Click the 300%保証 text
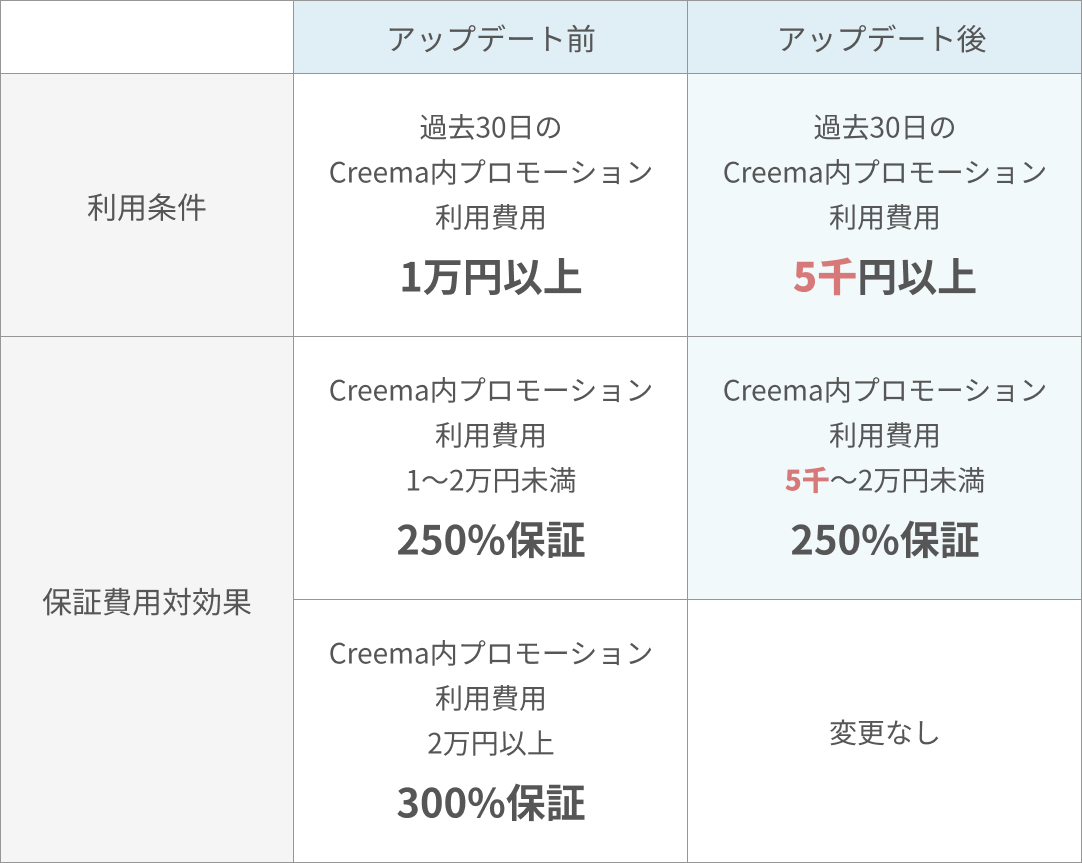This screenshot has height=863, width=1082. coord(490,804)
